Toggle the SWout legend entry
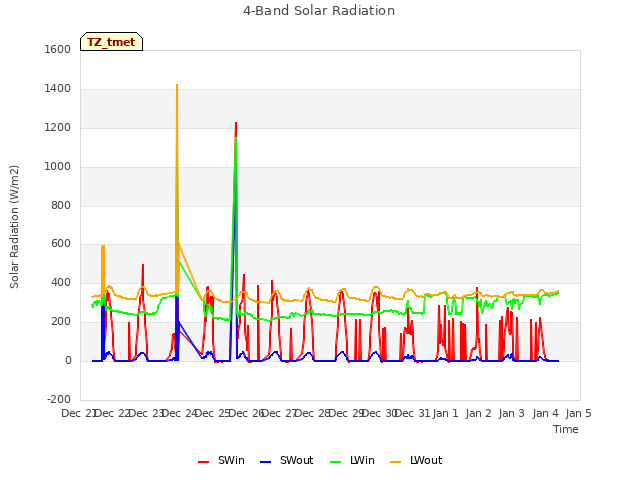This screenshot has height=480, width=640. pos(287,460)
